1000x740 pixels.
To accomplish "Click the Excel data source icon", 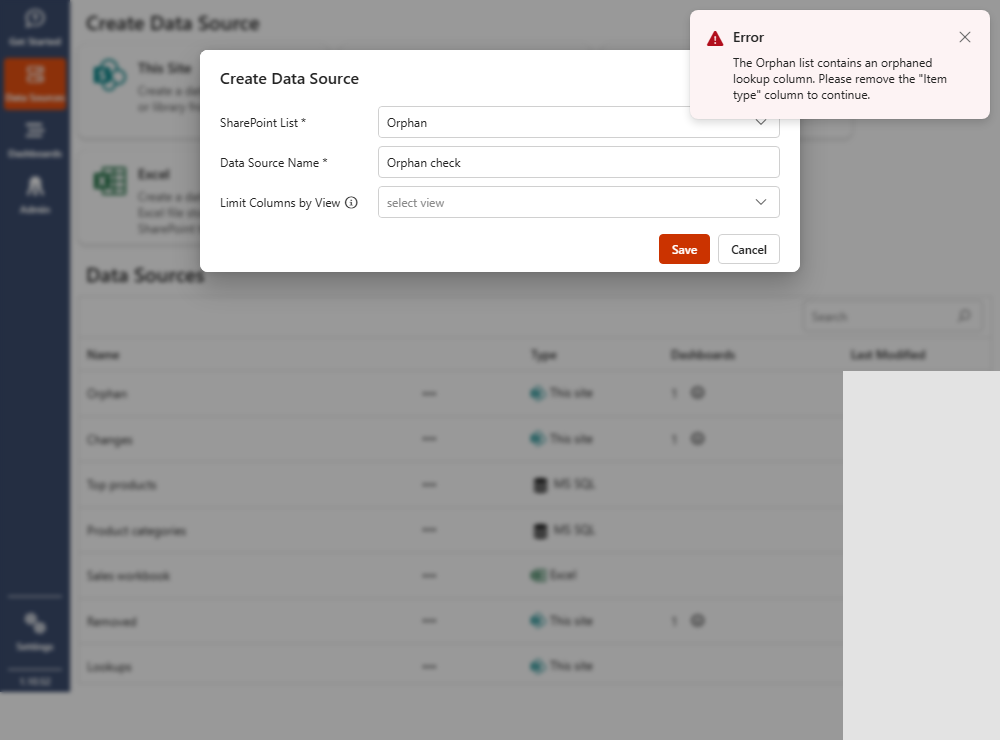I will [110, 181].
